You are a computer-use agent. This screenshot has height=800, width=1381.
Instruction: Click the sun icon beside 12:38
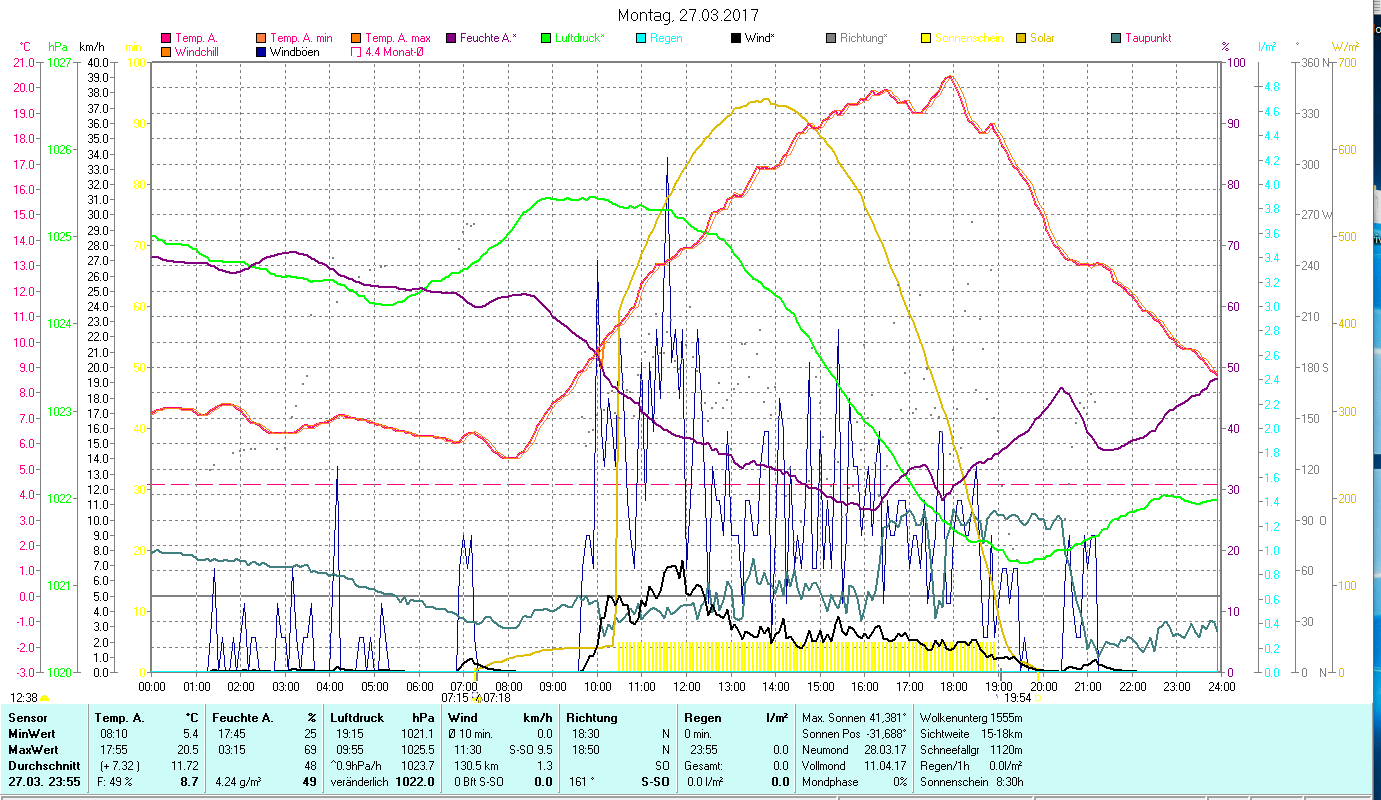pyautogui.click(x=45, y=698)
